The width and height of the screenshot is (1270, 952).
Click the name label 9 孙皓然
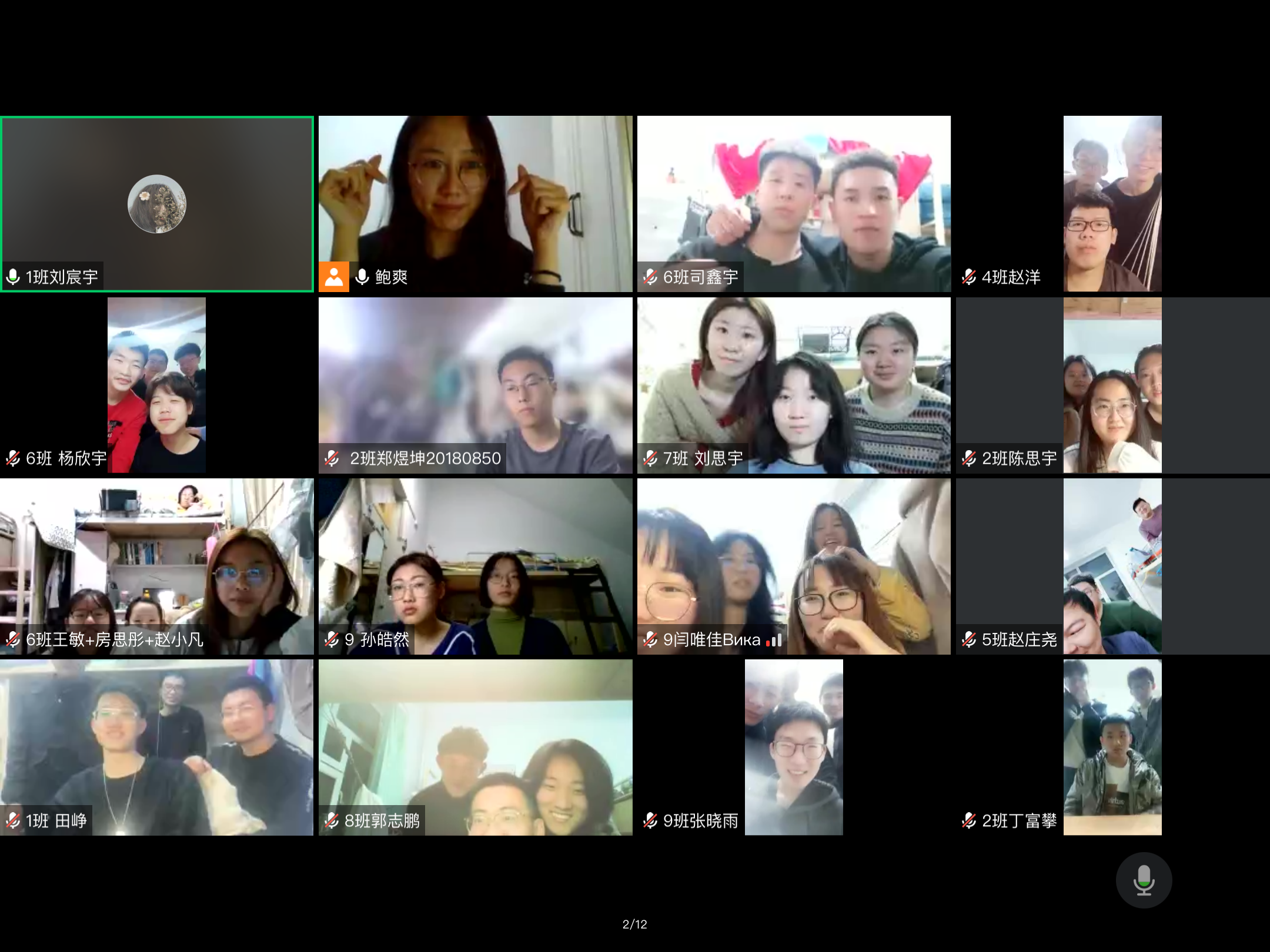(x=377, y=639)
